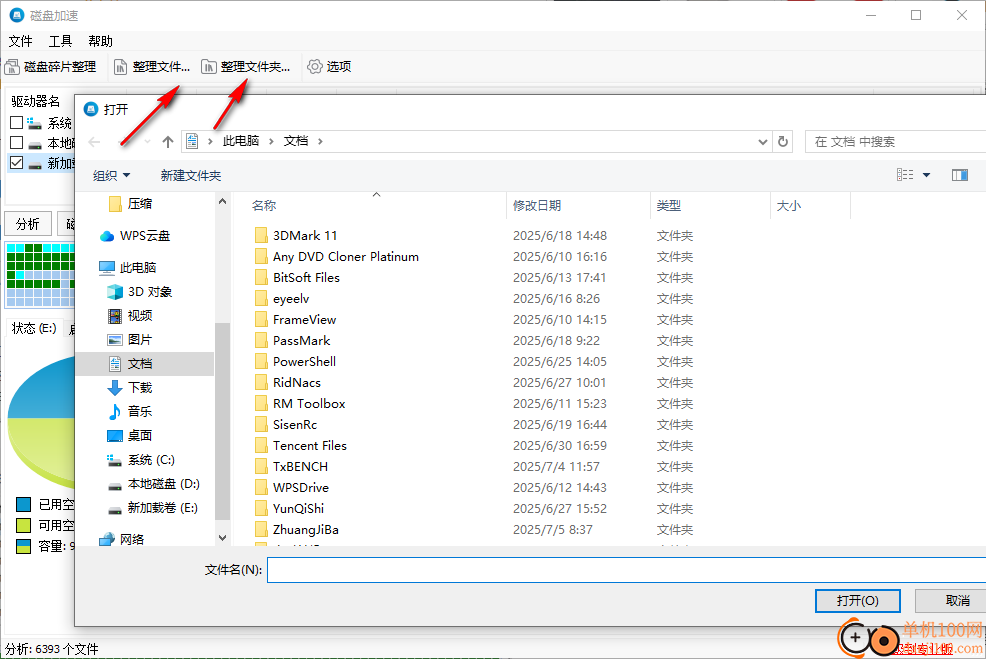Viewport: 986px width, 659px height.
Task: Click 此电脑 in the address breadcrumb
Action: (x=241, y=141)
